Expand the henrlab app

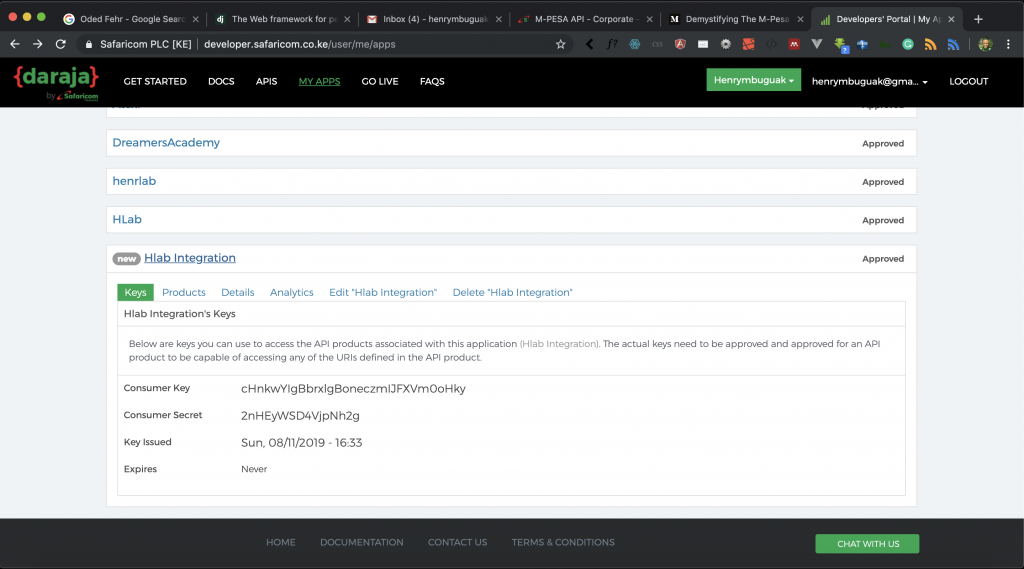coord(134,181)
